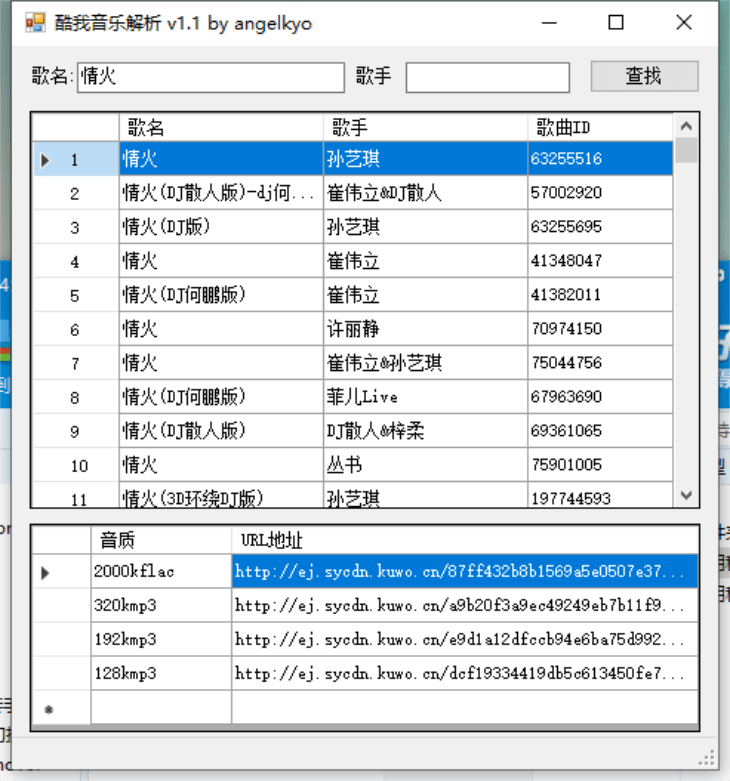Select artist 崔伟立&孙艺琪 cell
The image size is (730, 781).
tap(425, 363)
